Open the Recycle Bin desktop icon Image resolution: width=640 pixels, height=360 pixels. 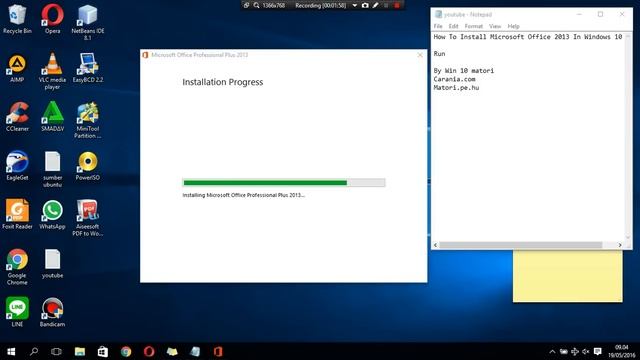pyautogui.click(x=17, y=19)
